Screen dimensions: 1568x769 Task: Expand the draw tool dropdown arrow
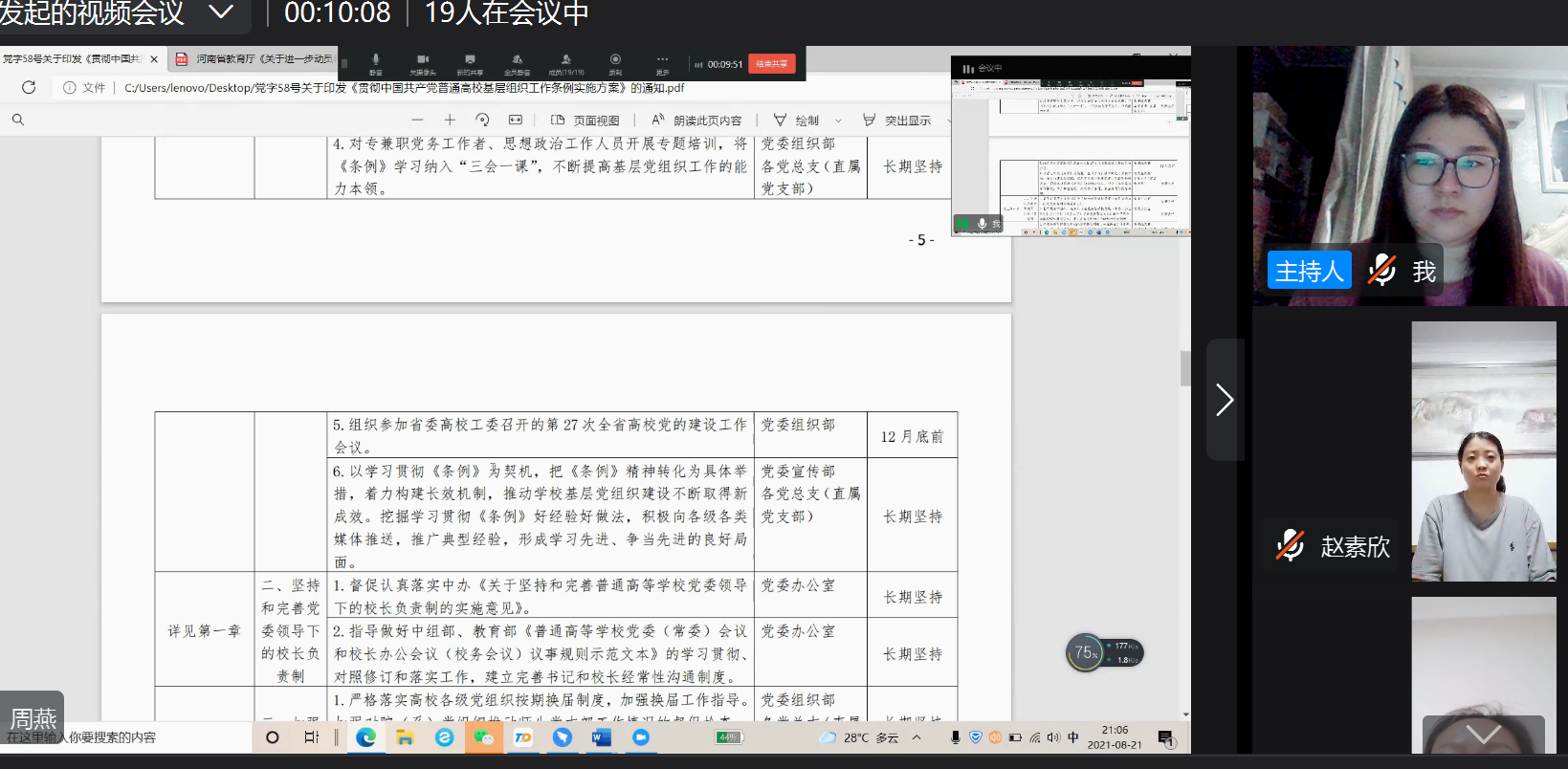(x=839, y=121)
